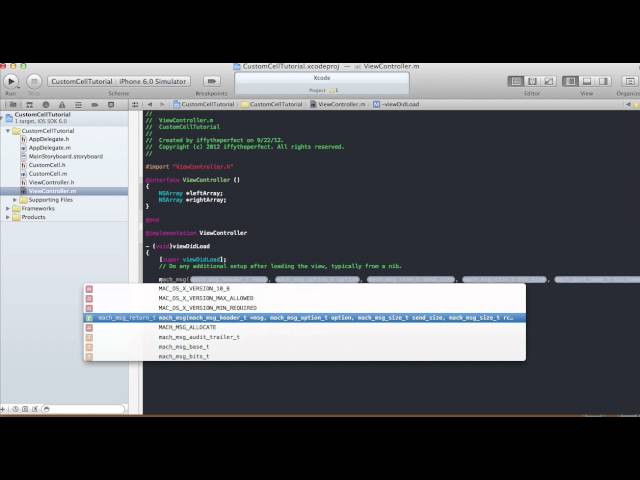The height and width of the screenshot is (480, 640).
Task: Toggle the Navigator pane view button
Action: point(570,81)
